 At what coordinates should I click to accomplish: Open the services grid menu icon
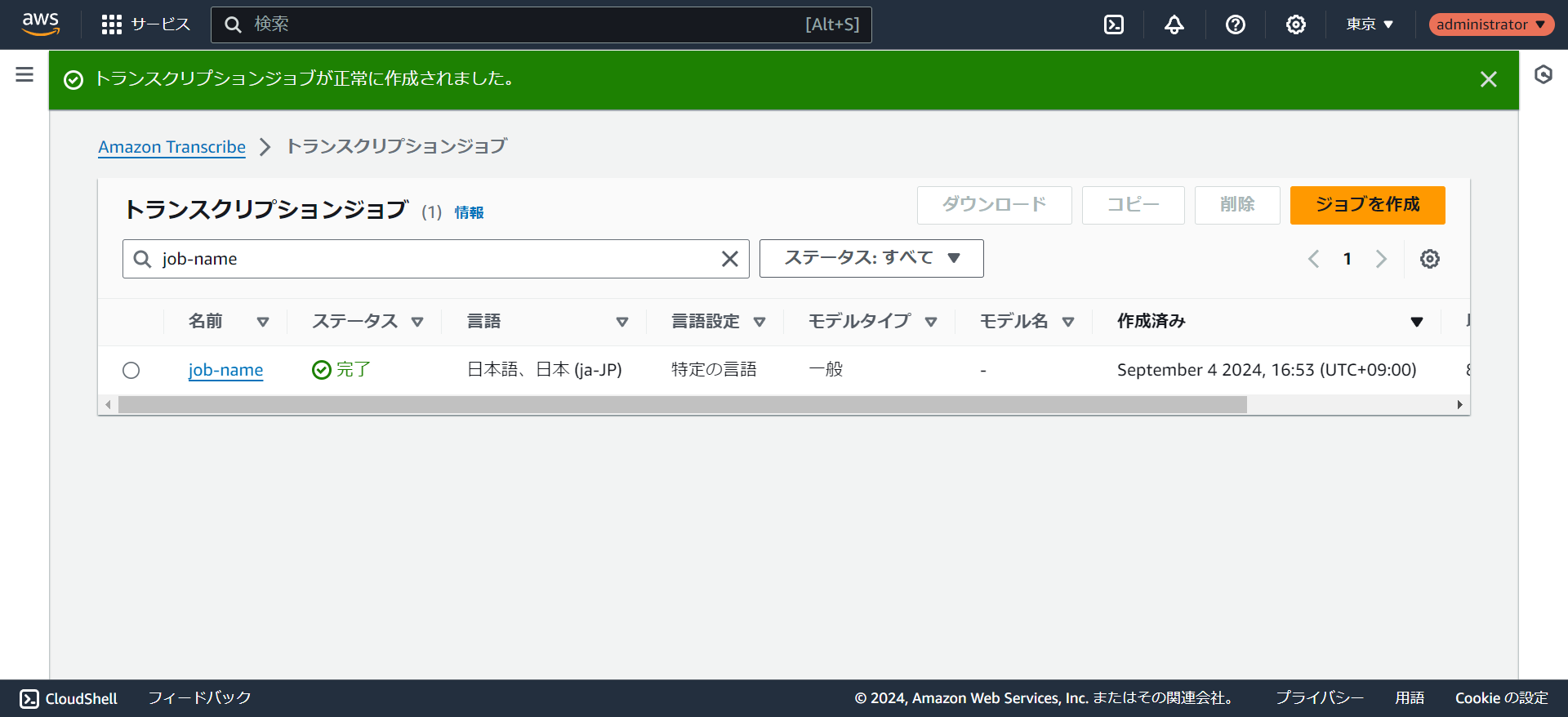[x=112, y=24]
